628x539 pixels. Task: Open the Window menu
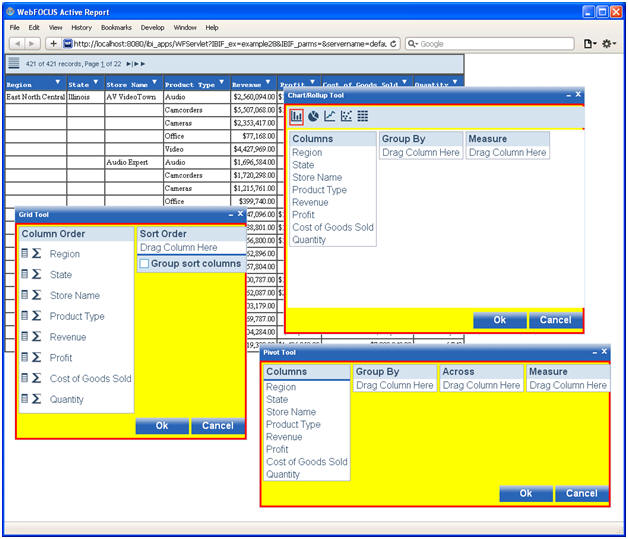click(x=185, y=28)
